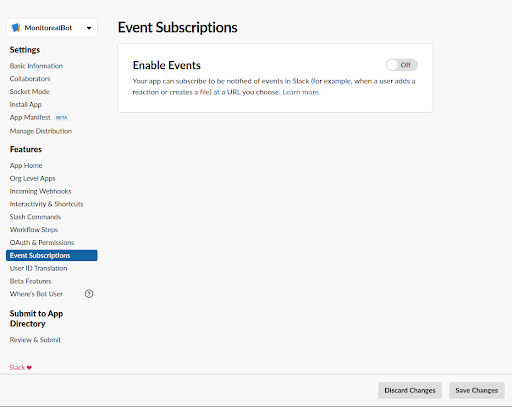Open Review & Submit page

click(35, 340)
